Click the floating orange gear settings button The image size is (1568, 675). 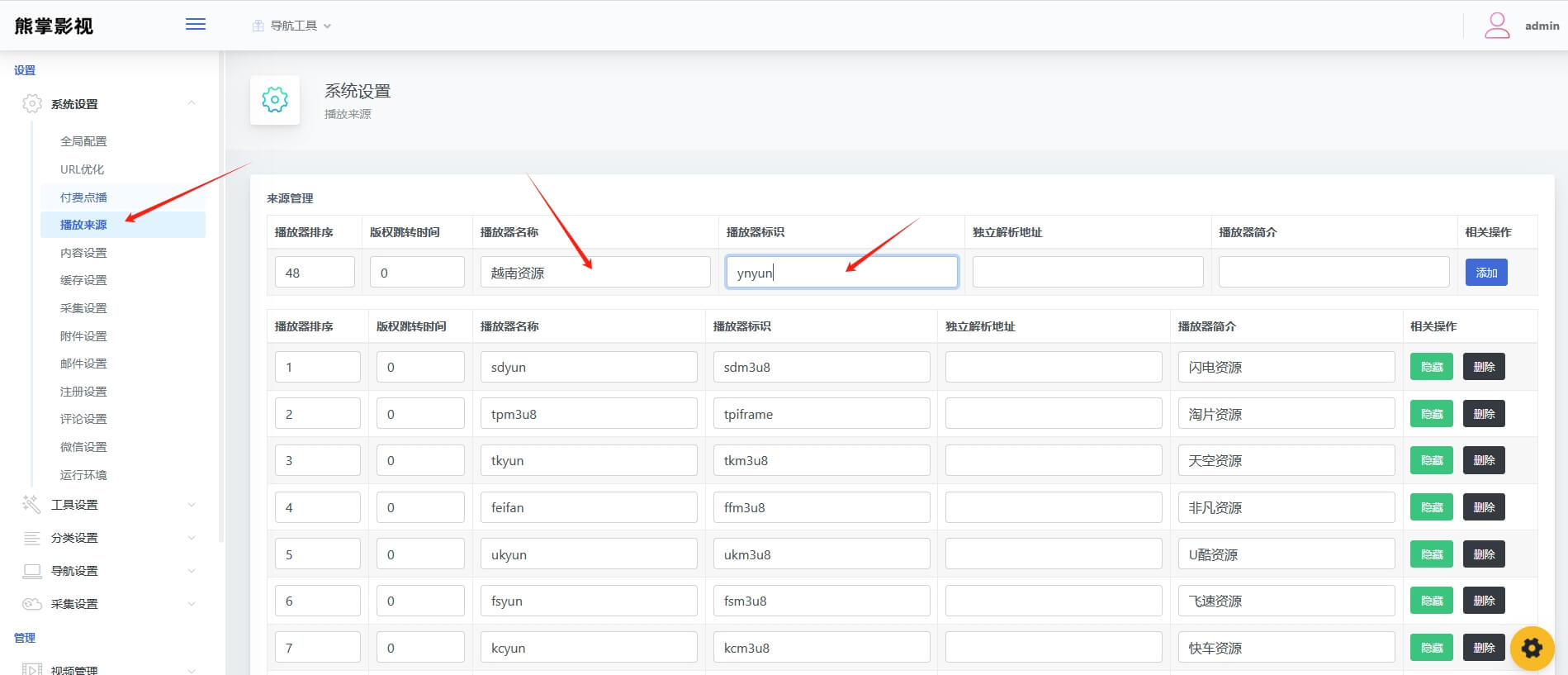(1532, 649)
